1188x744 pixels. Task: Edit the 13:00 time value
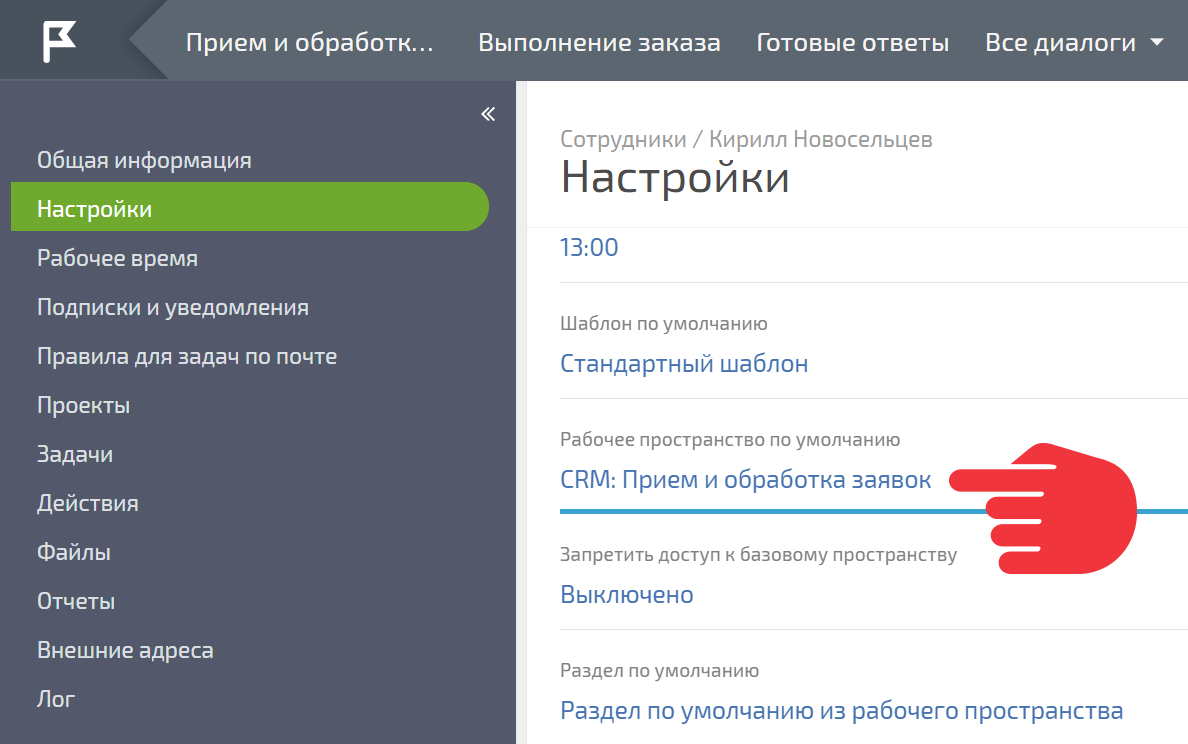[589, 248]
